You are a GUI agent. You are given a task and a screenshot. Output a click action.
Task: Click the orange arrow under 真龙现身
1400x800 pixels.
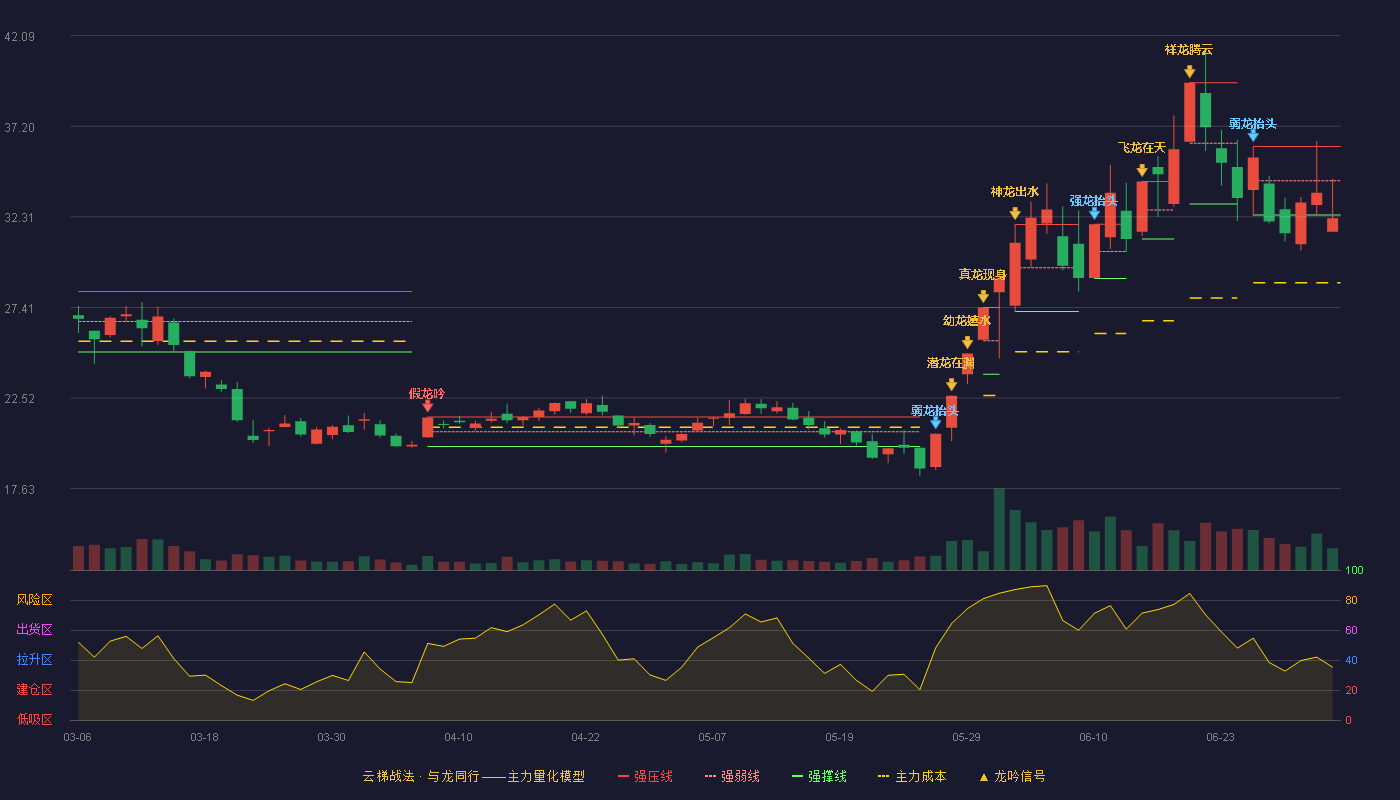(983, 296)
